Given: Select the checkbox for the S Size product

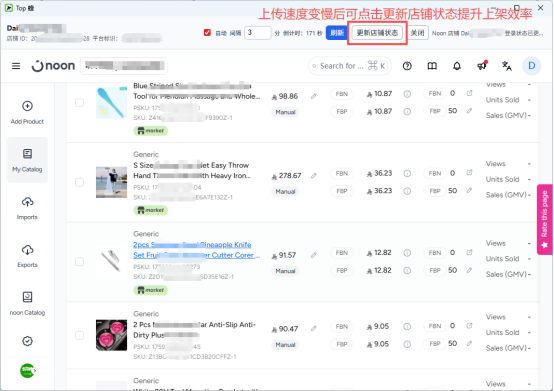Looking at the screenshot, I should pos(79,182).
